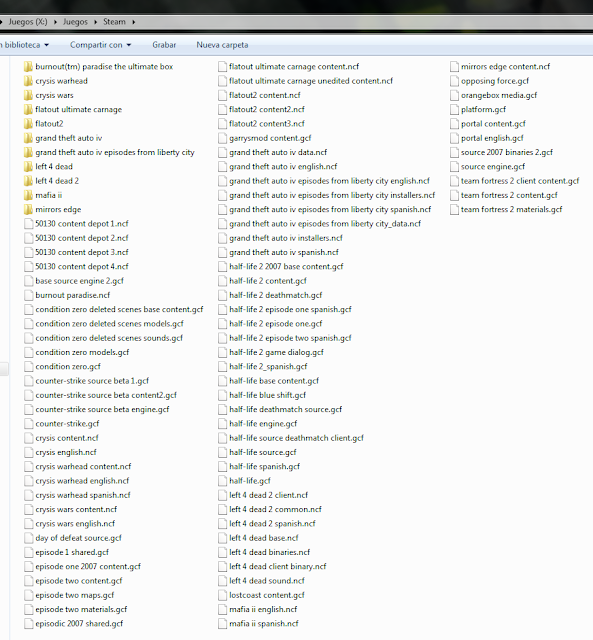This screenshot has width=593, height=640.
Task: Select the left 4 dead 2 folder icon
Action: coord(28,181)
